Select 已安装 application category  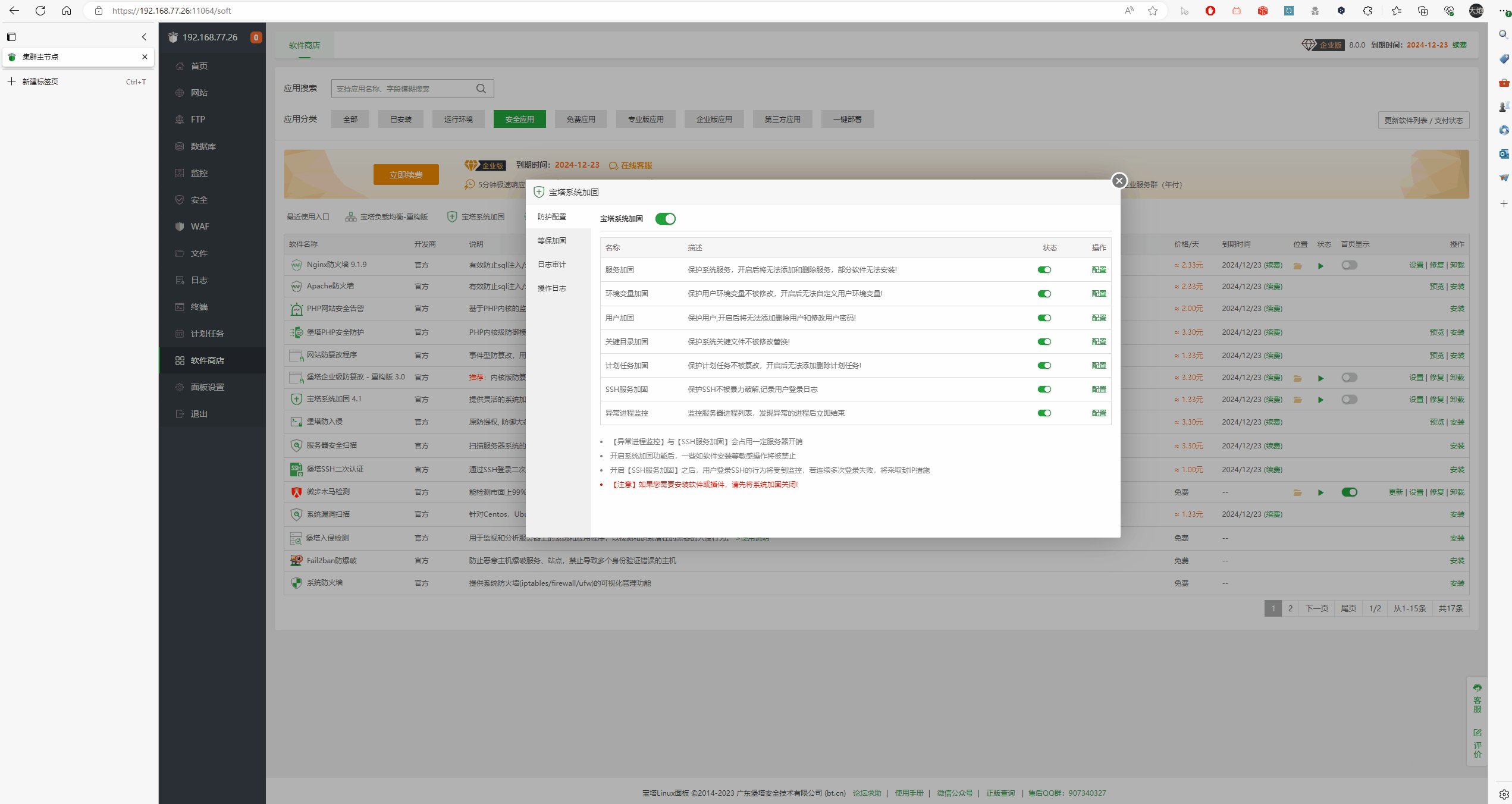click(x=401, y=120)
